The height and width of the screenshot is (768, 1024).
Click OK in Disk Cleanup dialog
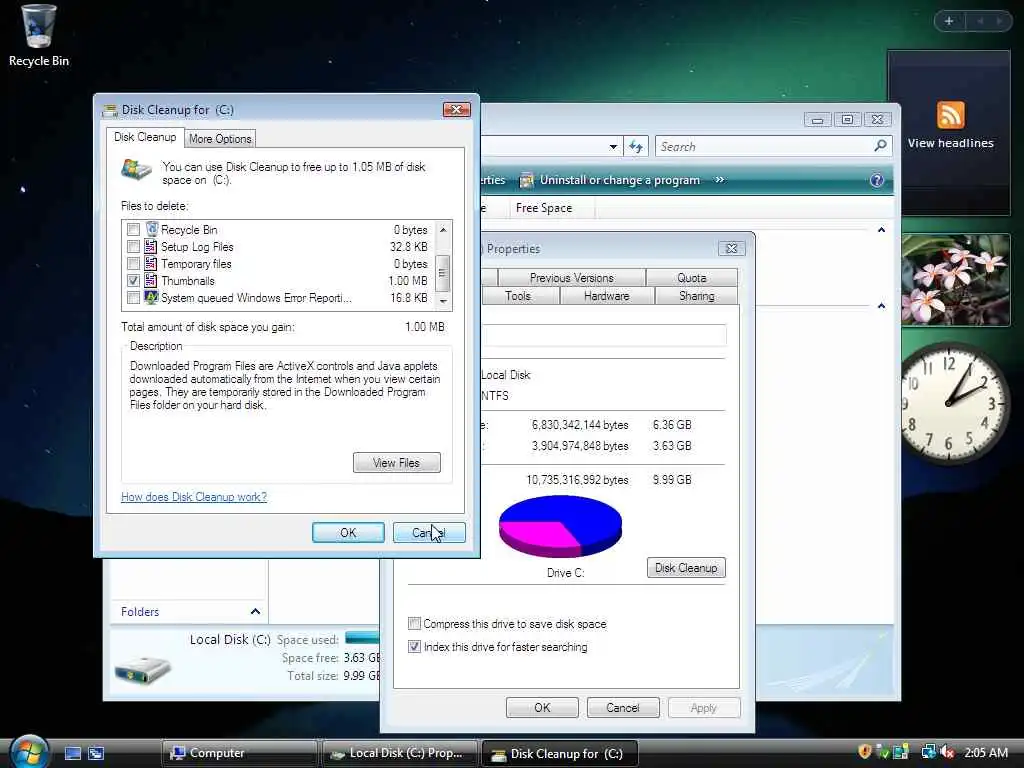(x=348, y=532)
